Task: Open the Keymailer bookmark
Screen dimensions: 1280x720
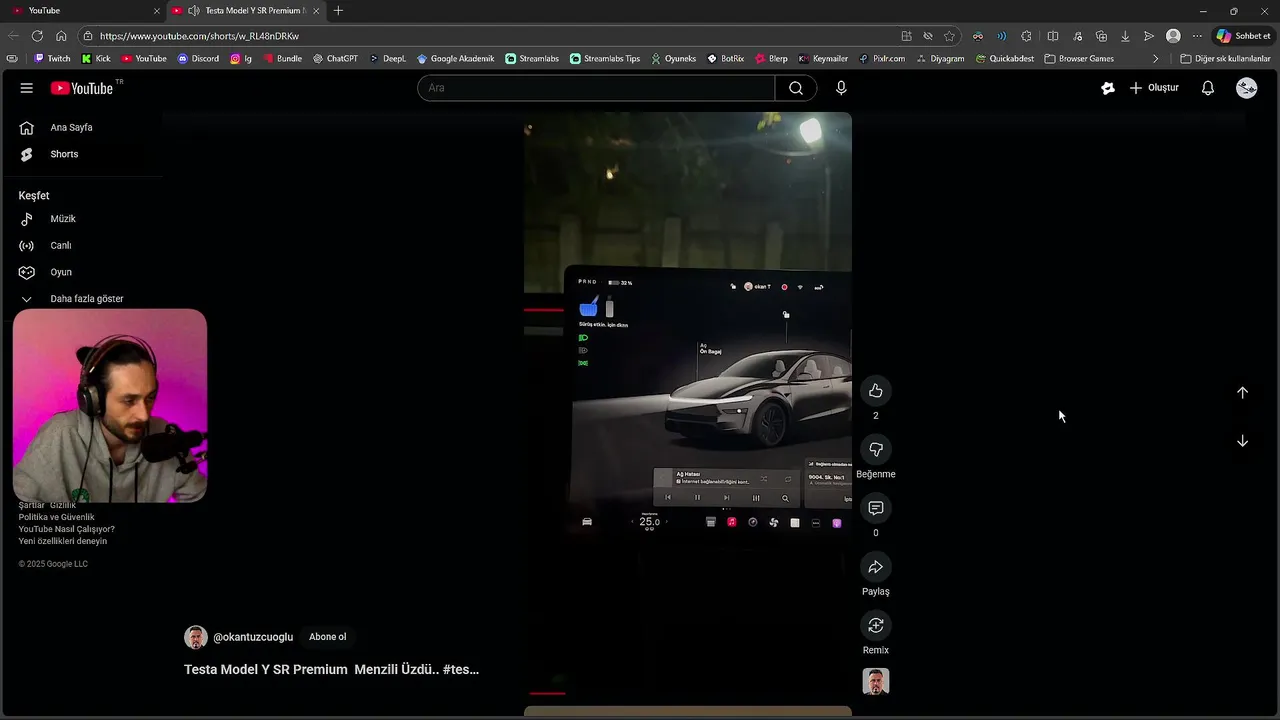Action: pyautogui.click(x=823, y=59)
